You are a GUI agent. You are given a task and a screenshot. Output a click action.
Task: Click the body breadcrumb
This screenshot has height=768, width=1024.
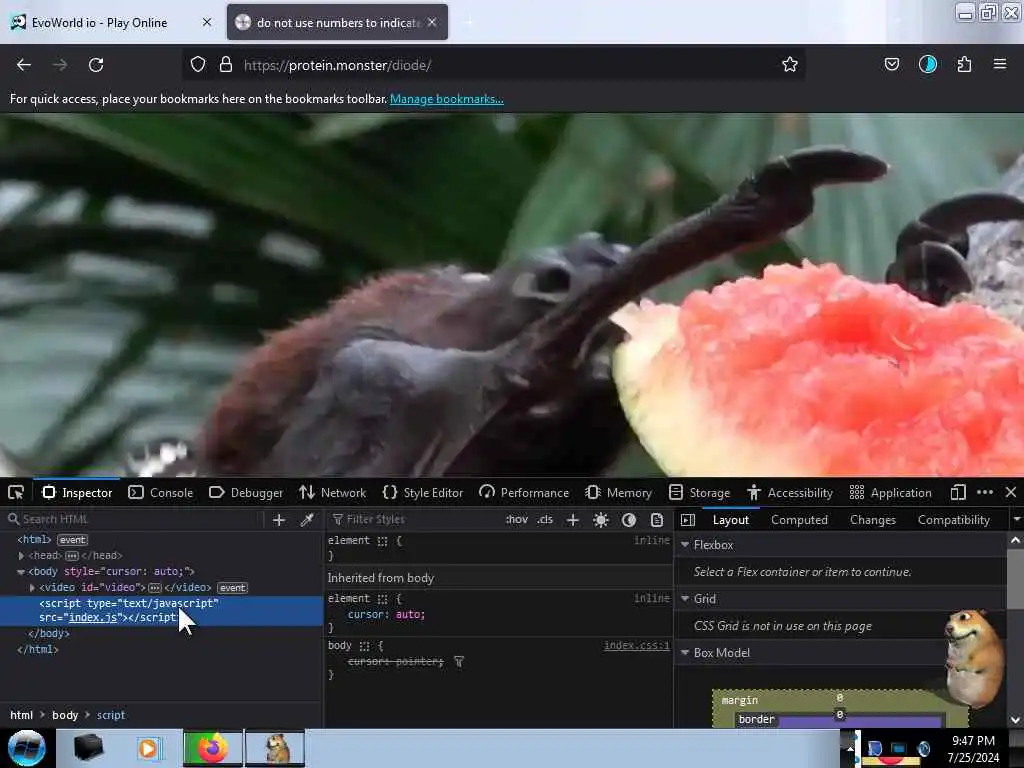65,715
